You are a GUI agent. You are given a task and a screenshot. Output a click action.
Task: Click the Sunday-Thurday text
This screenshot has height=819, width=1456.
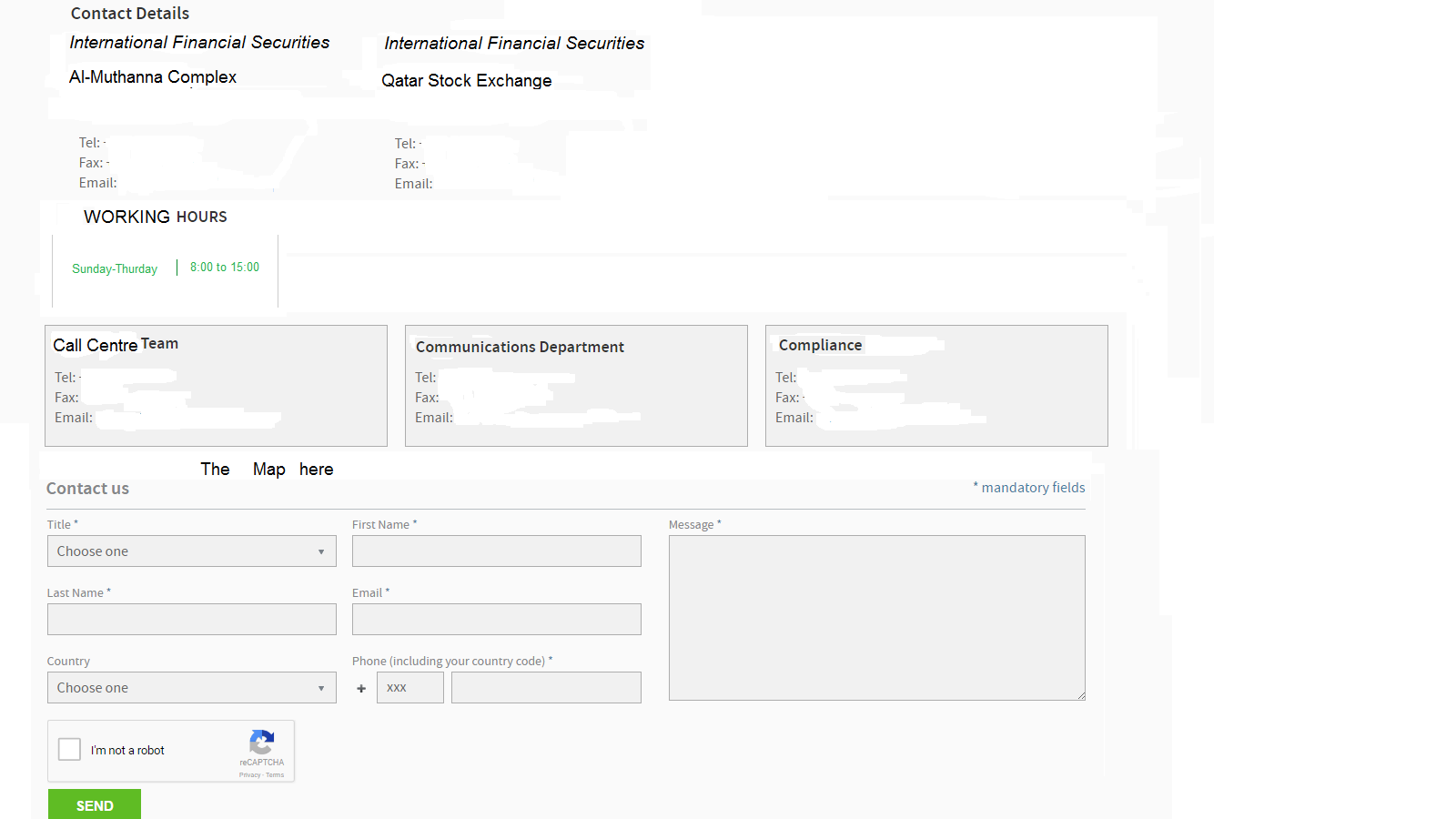point(115,268)
